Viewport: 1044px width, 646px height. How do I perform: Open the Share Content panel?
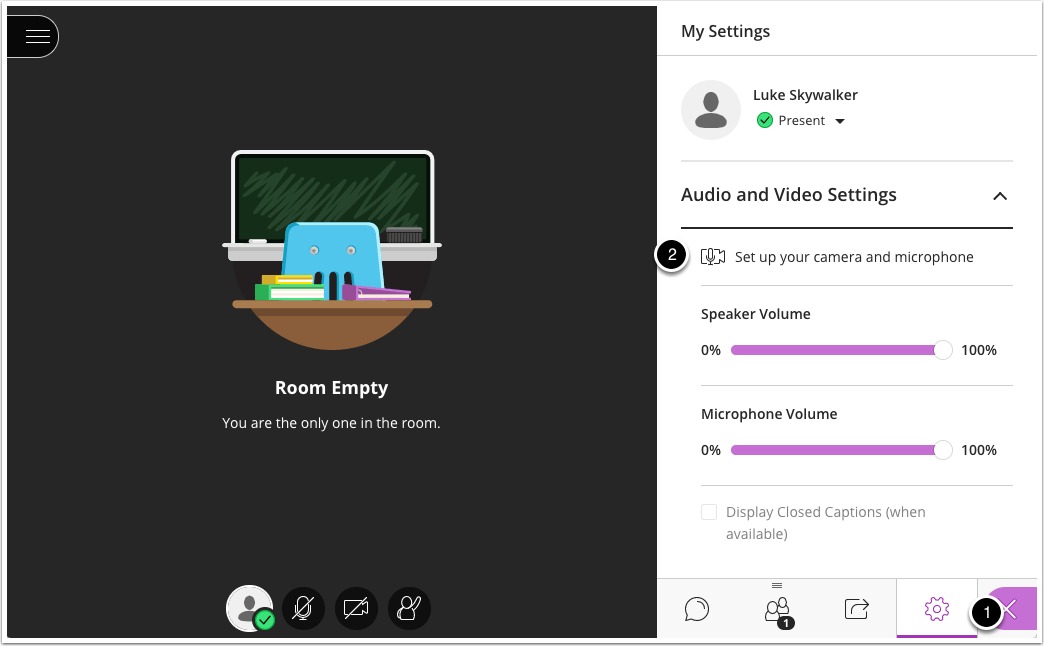[856, 609]
